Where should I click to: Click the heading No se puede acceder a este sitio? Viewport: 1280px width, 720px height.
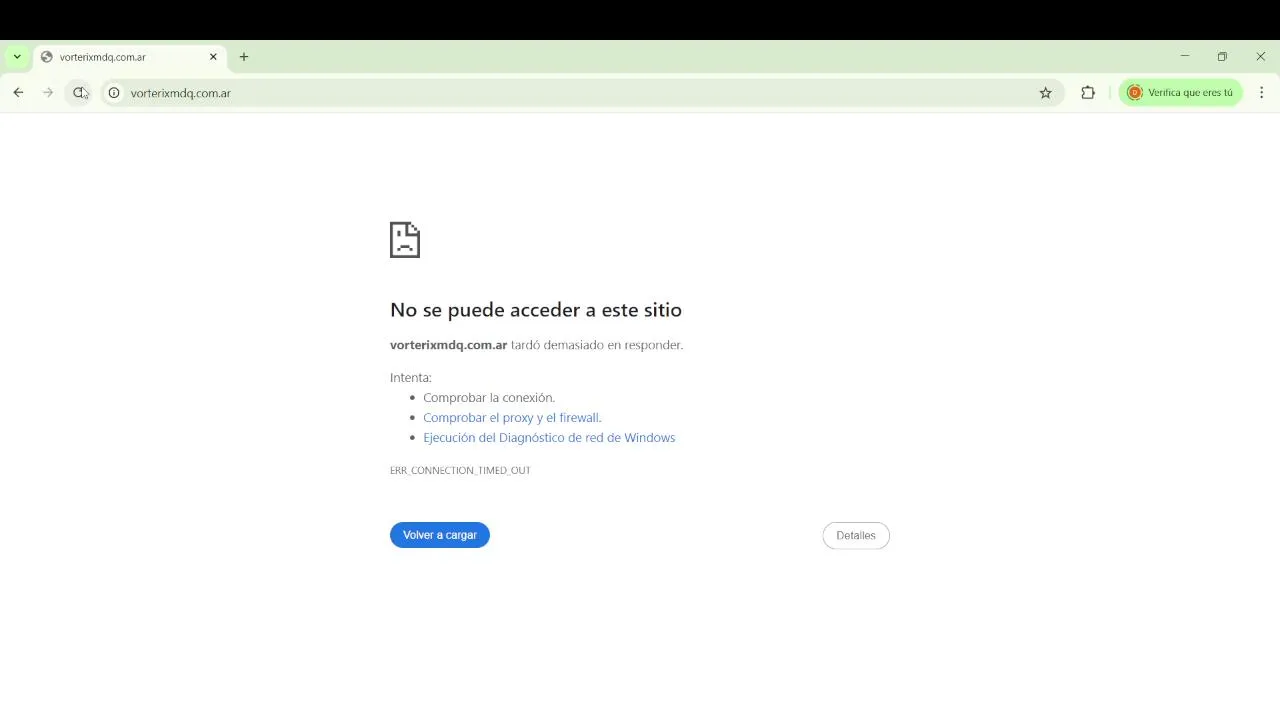click(x=536, y=310)
